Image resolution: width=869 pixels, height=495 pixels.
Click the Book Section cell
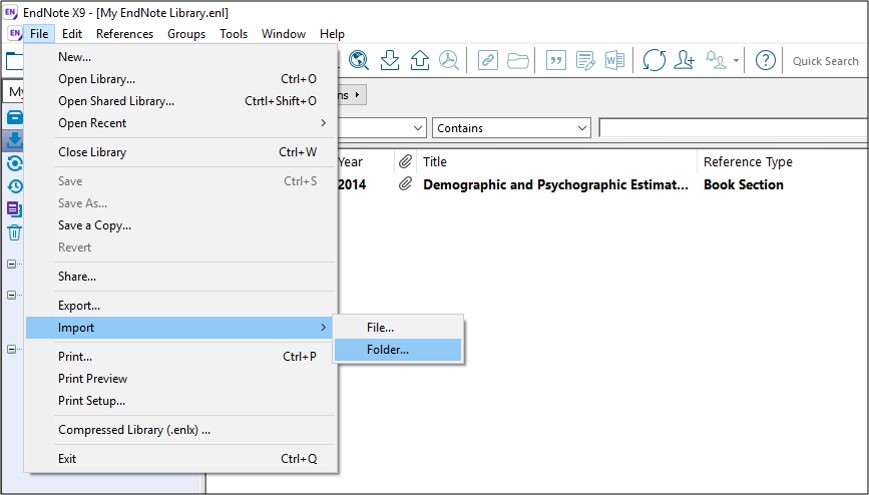[743, 185]
